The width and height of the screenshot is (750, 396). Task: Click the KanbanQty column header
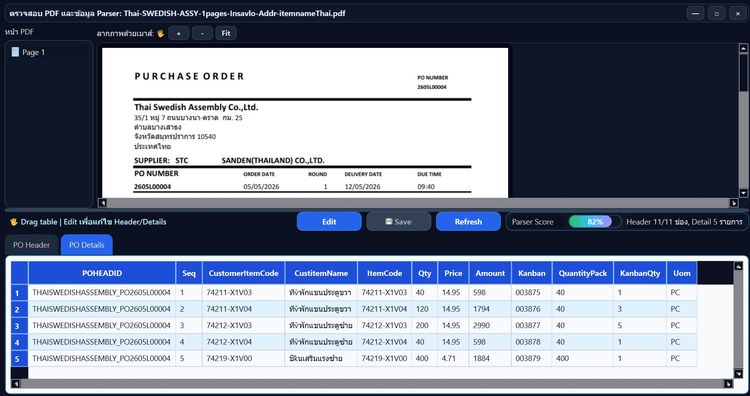(x=640, y=273)
